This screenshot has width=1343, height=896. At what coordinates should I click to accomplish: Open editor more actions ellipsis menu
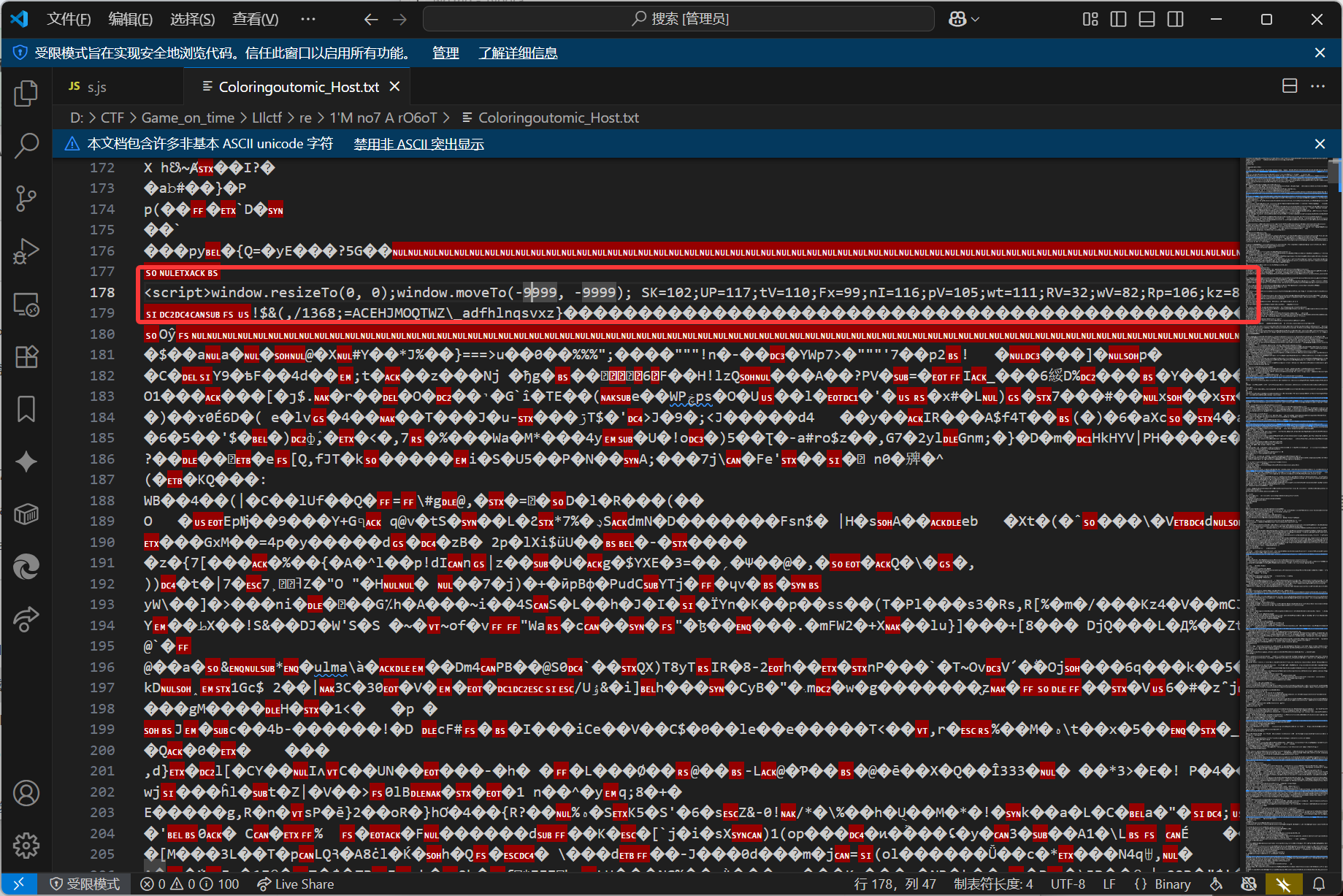point(1317,86)
